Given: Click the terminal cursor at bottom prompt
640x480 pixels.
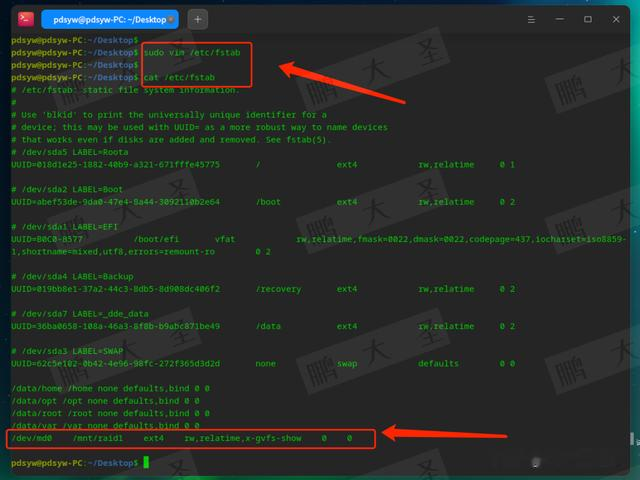Looking at the screenshot, I should (146, 463).
